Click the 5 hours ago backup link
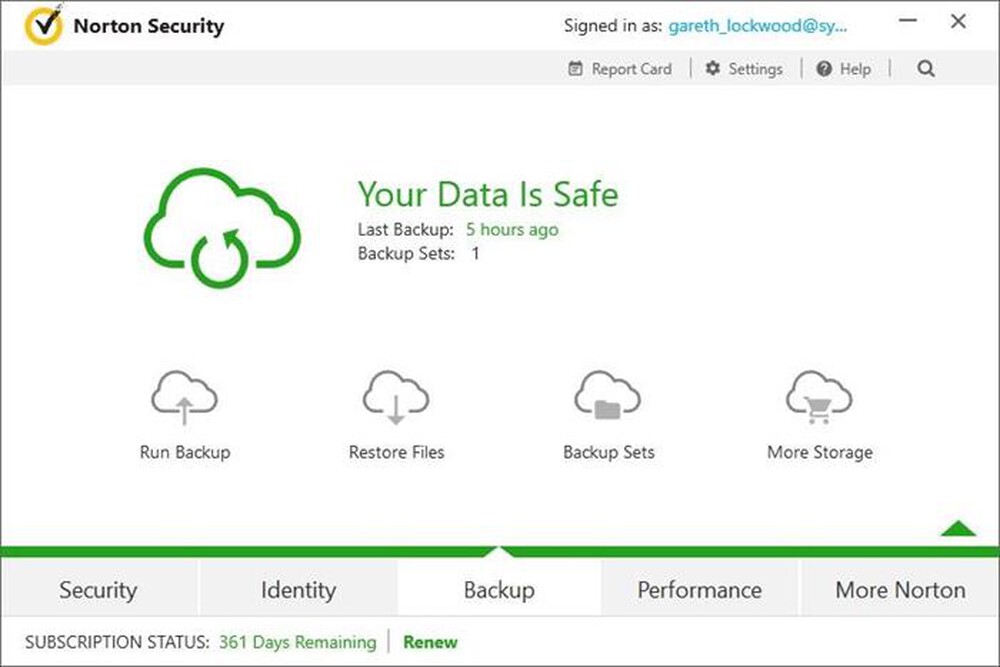 tap(511, 229)
